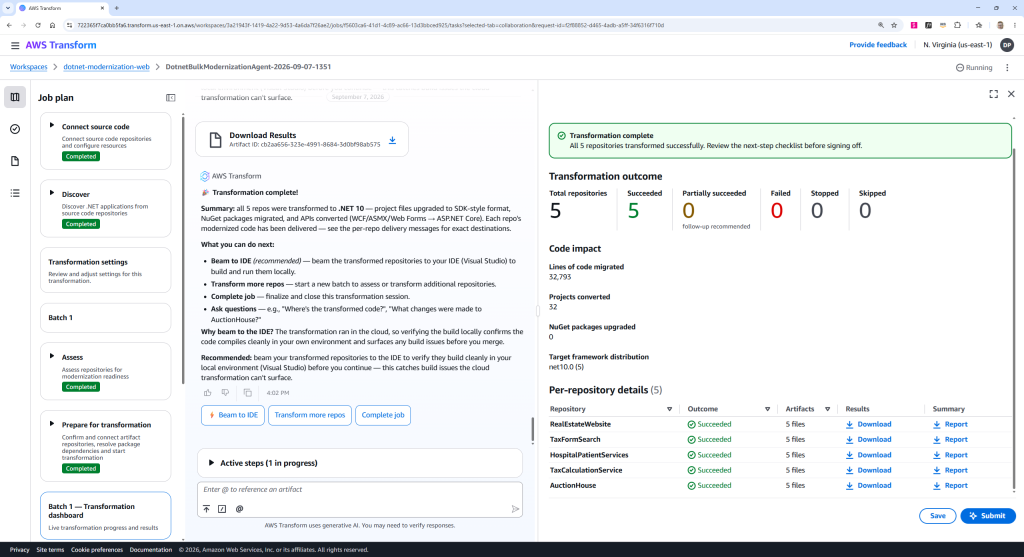Switch to the AWS Transform browser tab

[x=61, y=8]
